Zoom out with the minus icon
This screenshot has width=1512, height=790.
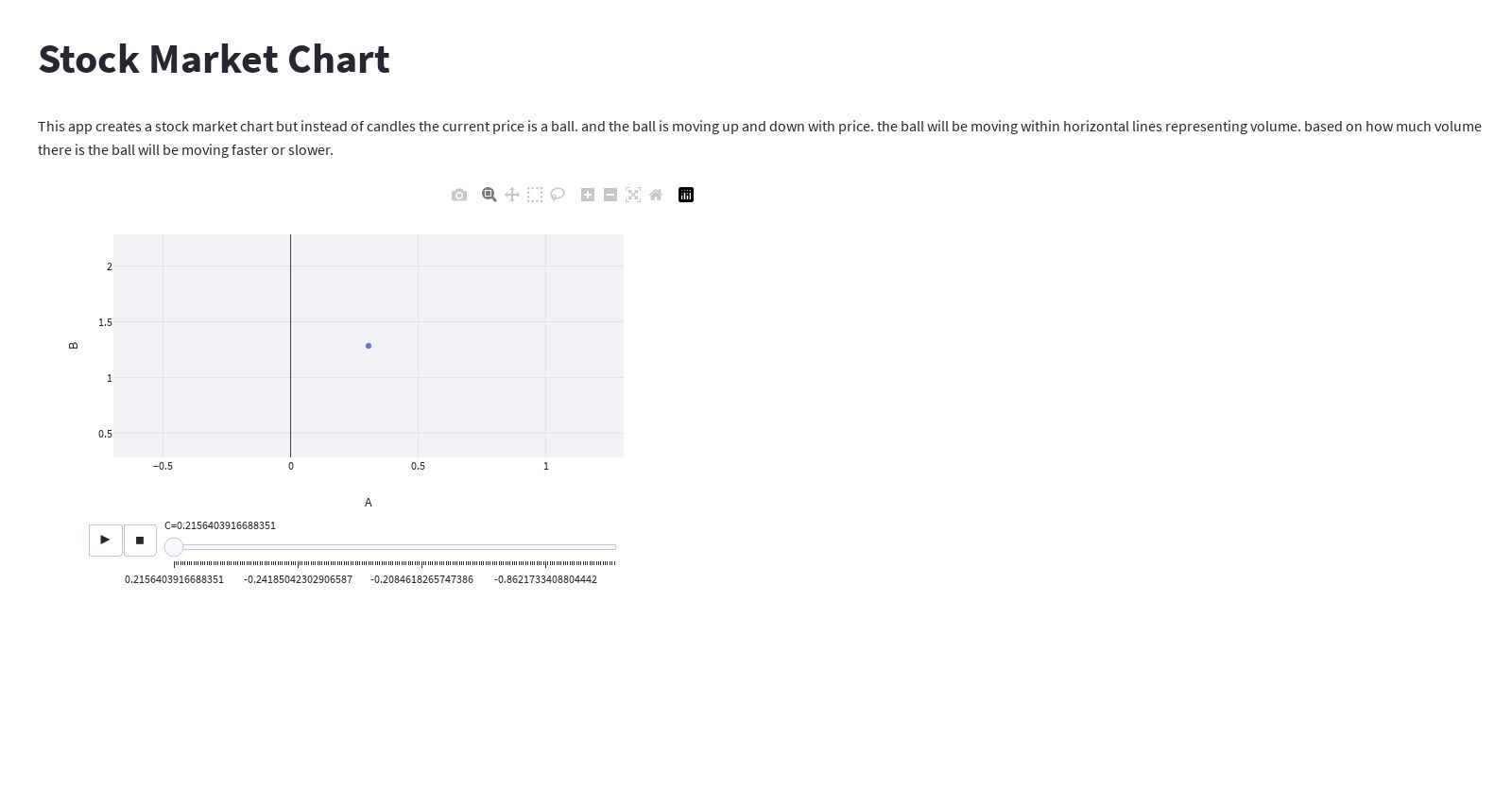point(610,195)
